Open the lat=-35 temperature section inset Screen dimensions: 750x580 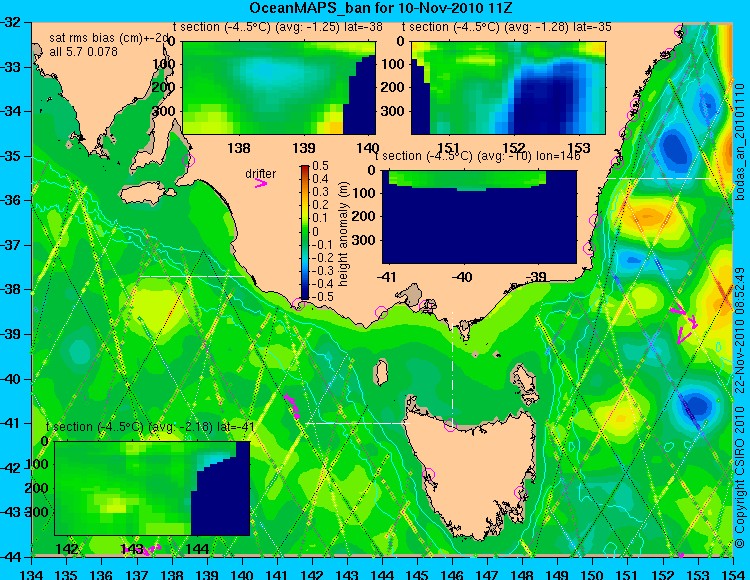(x=508, y=88)
